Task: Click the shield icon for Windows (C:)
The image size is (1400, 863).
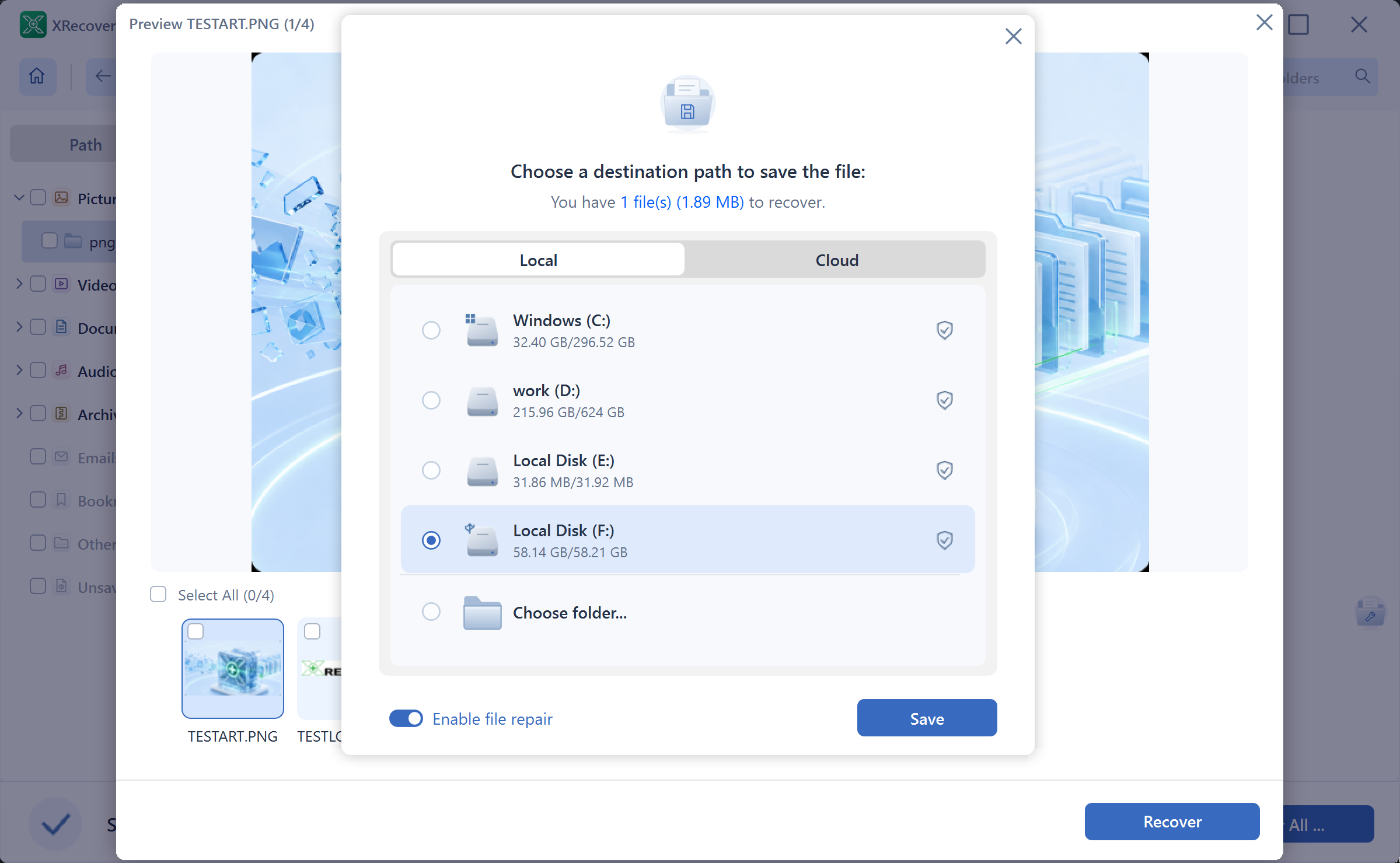Action: 944,330
